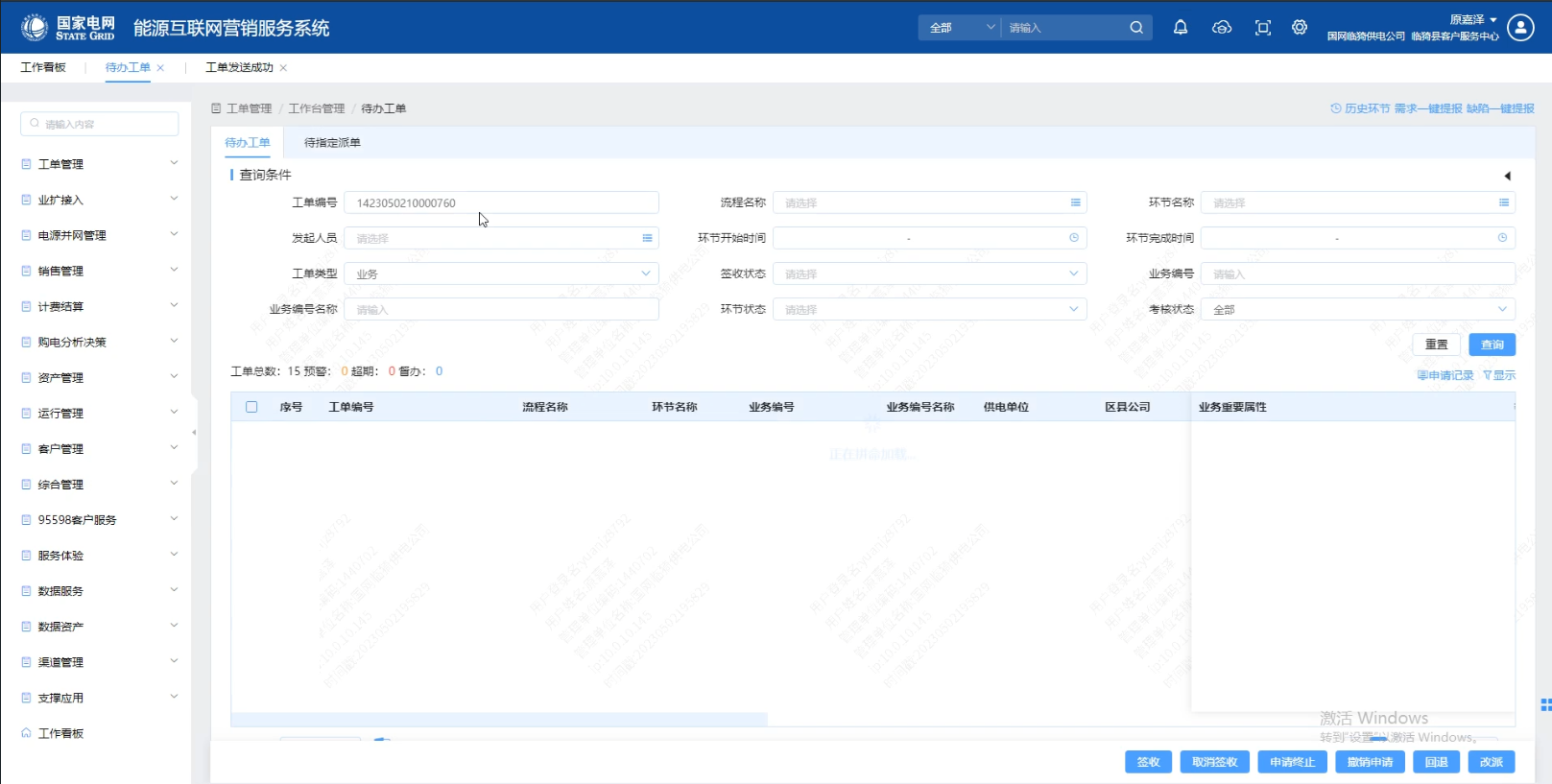
Task: Click the search magnifier icon in header
Action: click(x=1136, y=28)
